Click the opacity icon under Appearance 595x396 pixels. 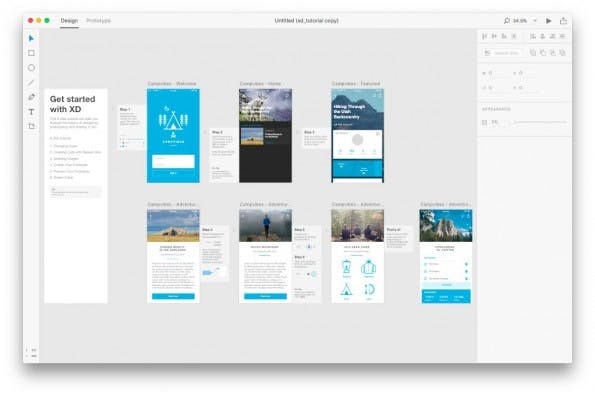(x=485, y=122)
